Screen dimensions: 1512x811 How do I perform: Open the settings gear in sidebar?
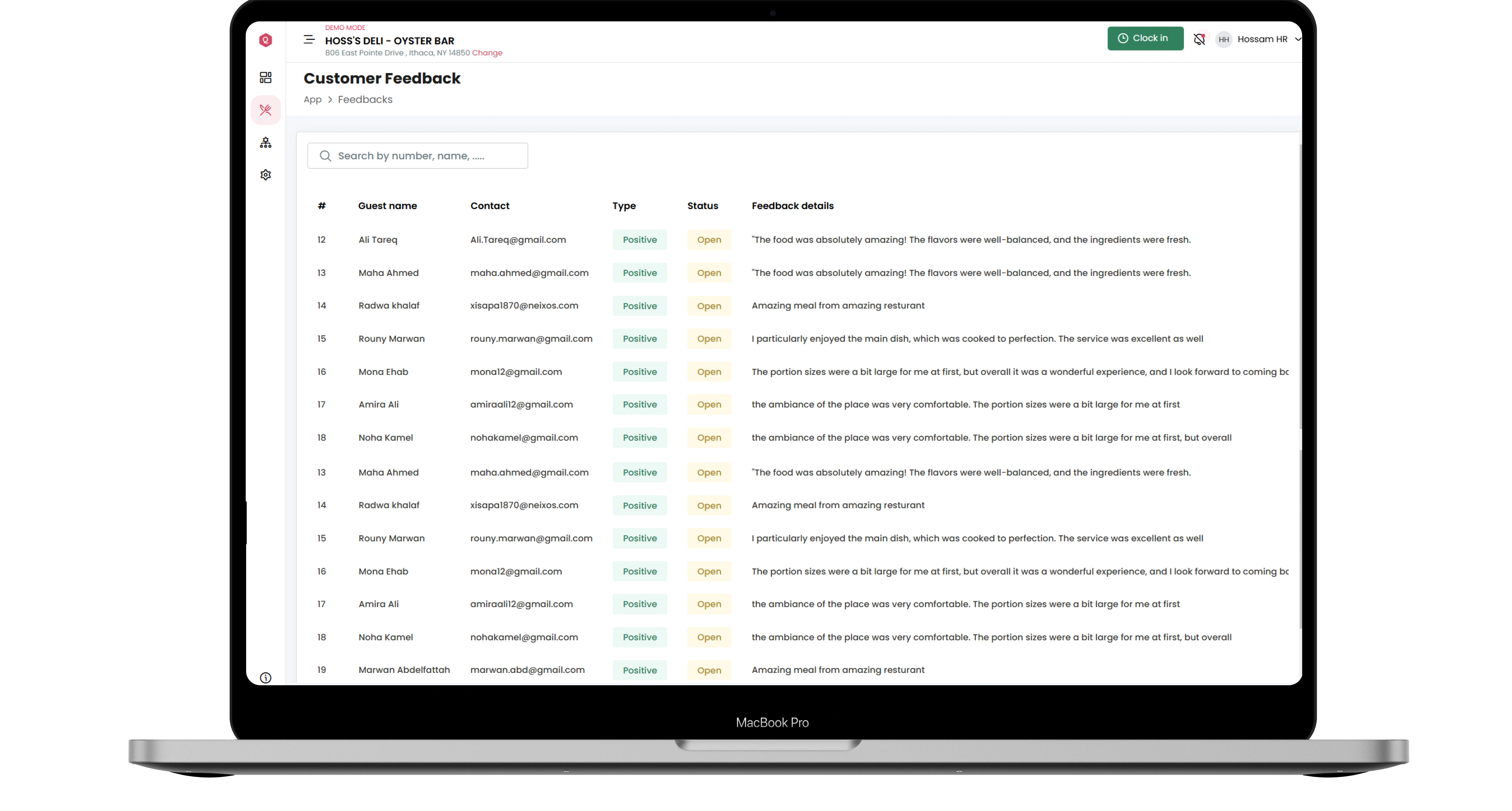tap(265, 175)
